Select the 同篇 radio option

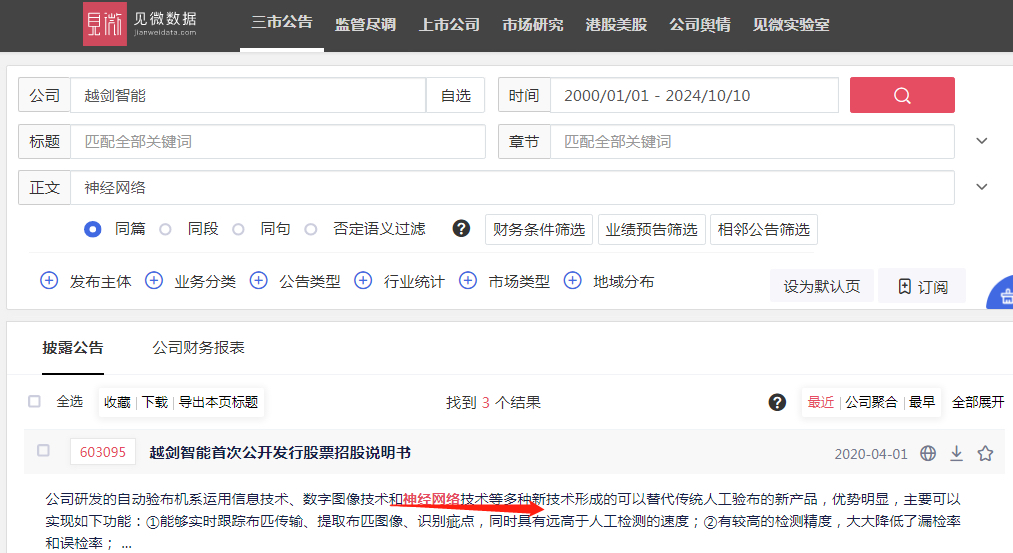click(x=92, y=229)
